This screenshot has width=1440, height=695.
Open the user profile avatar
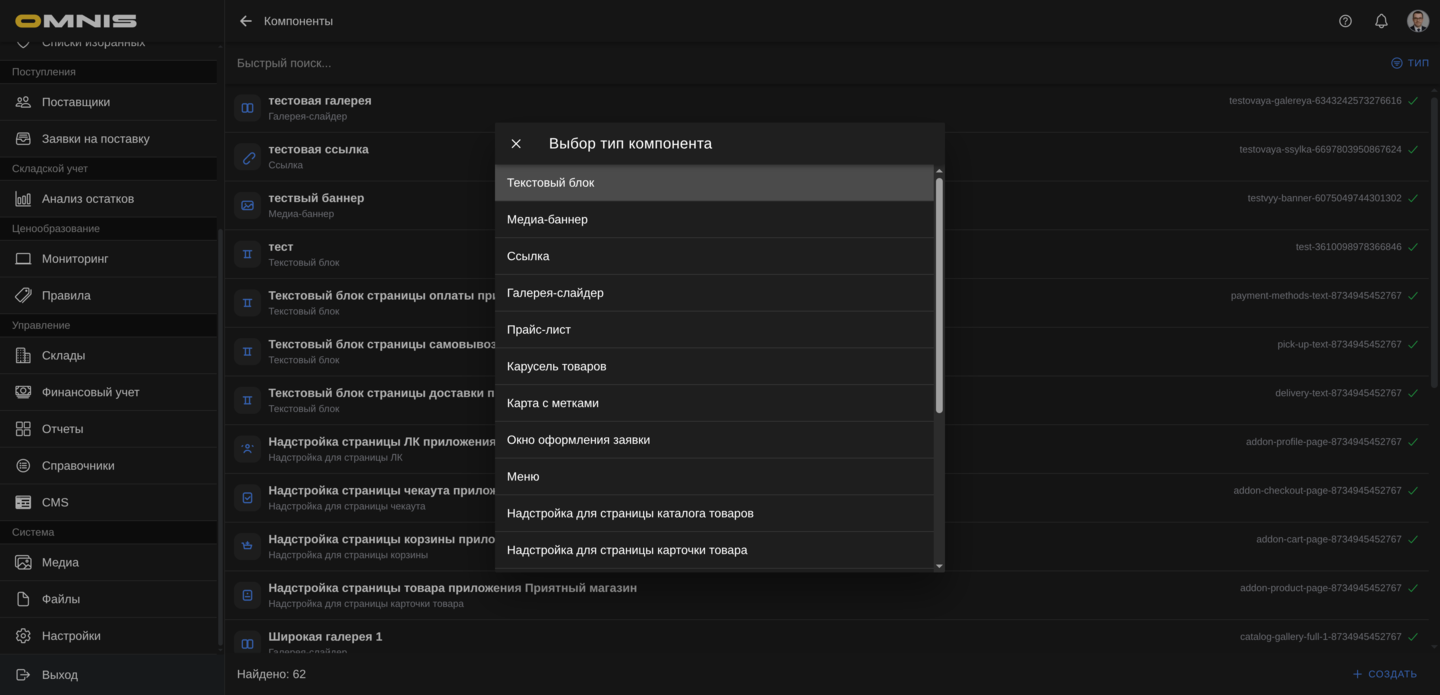(x=1417, y=21)
